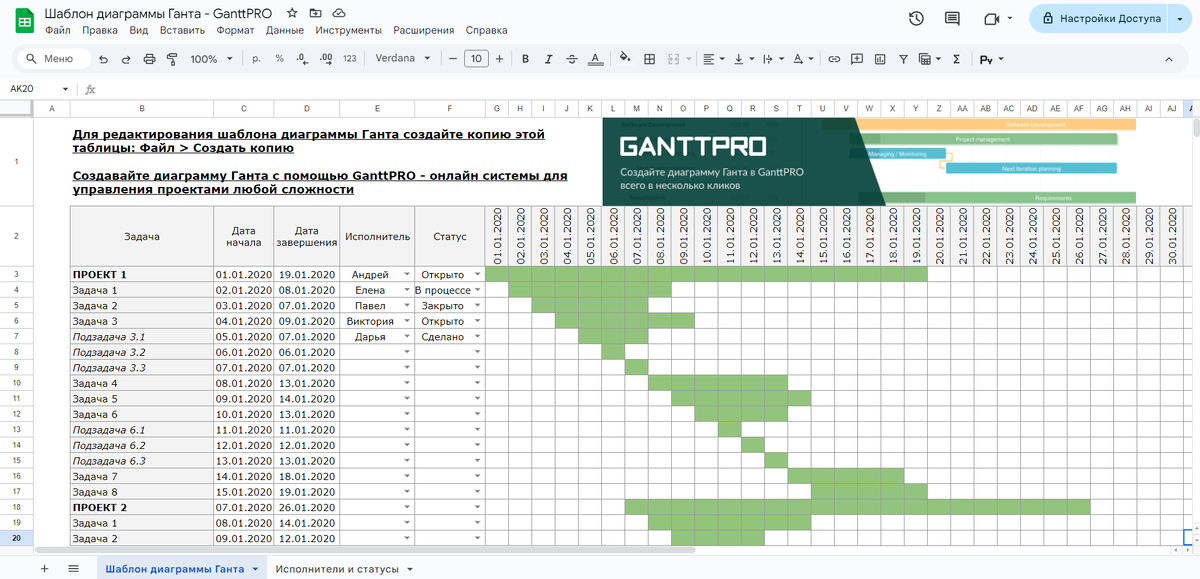Open the Вставить menu
This screenshot has width=1200, height=579.
pos(182,30)
